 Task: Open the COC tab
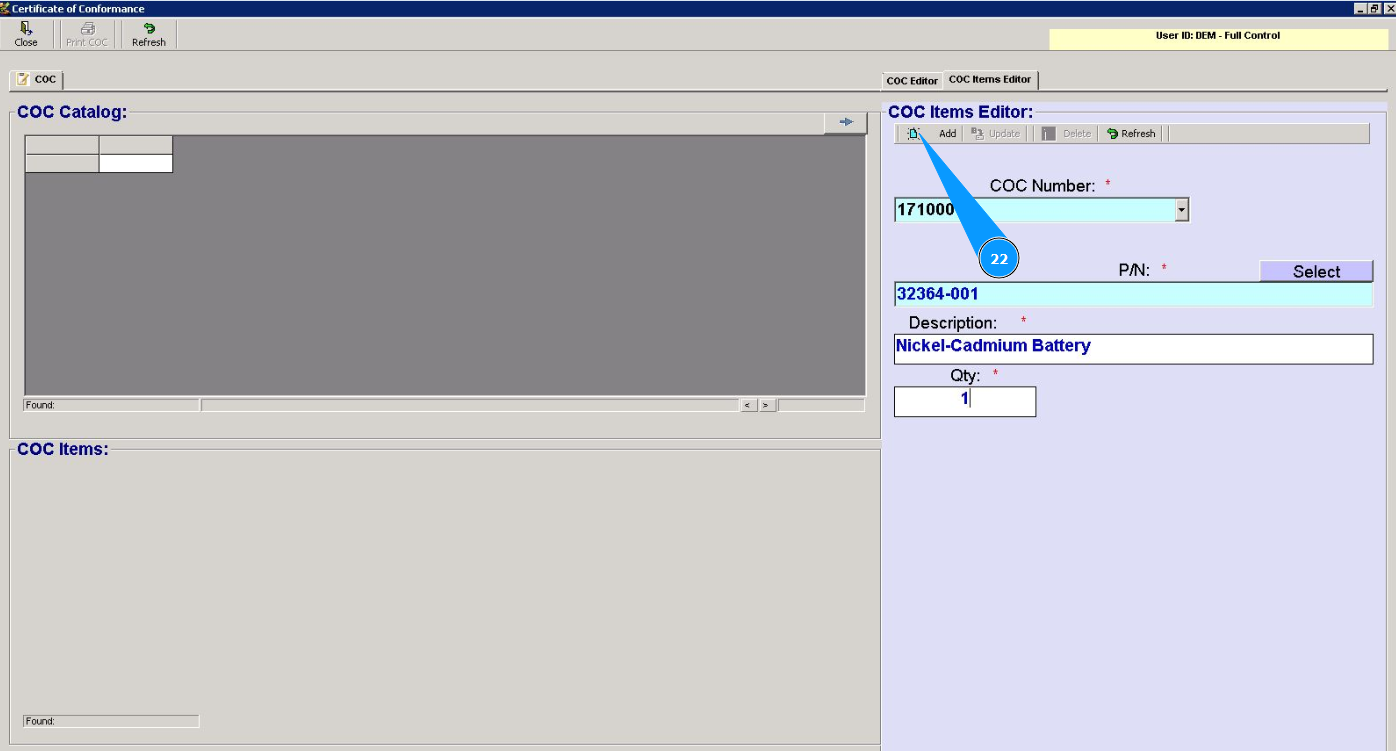[x=37, y=80]
